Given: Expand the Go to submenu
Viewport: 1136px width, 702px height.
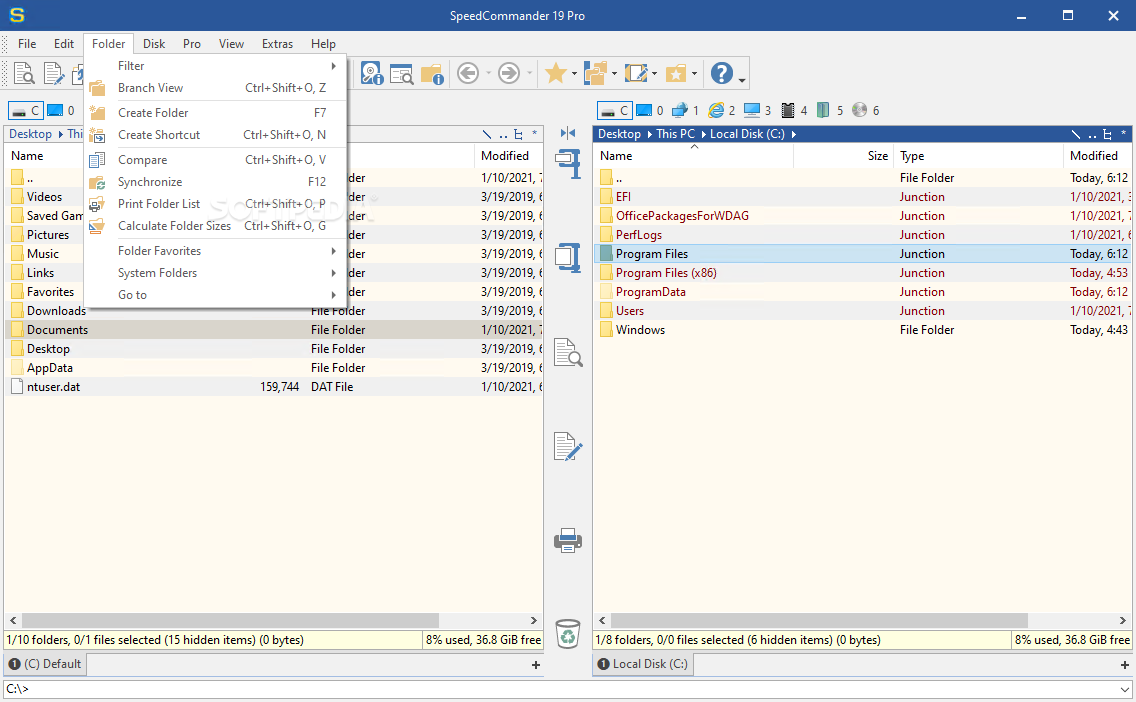Looking at the screenshot, I should 216,295.
